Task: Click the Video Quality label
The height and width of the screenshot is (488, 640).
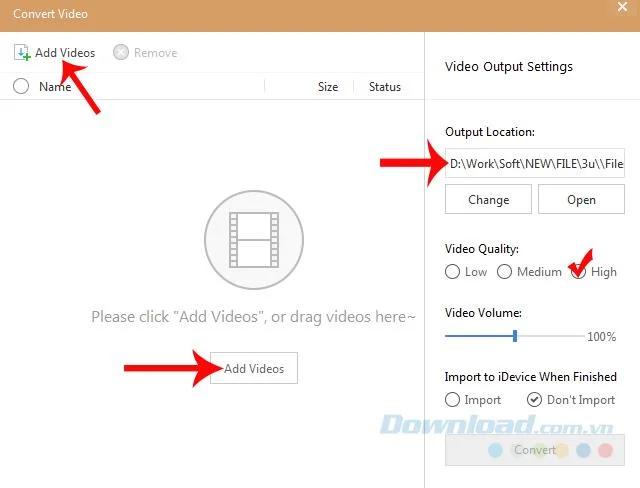Action: 482,249
